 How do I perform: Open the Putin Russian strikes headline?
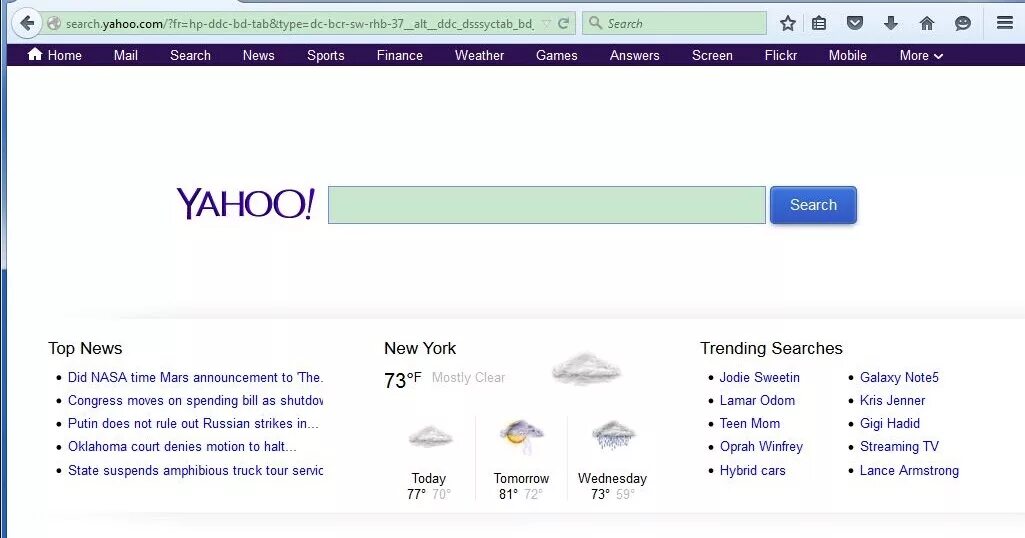(x=193, y=423)
